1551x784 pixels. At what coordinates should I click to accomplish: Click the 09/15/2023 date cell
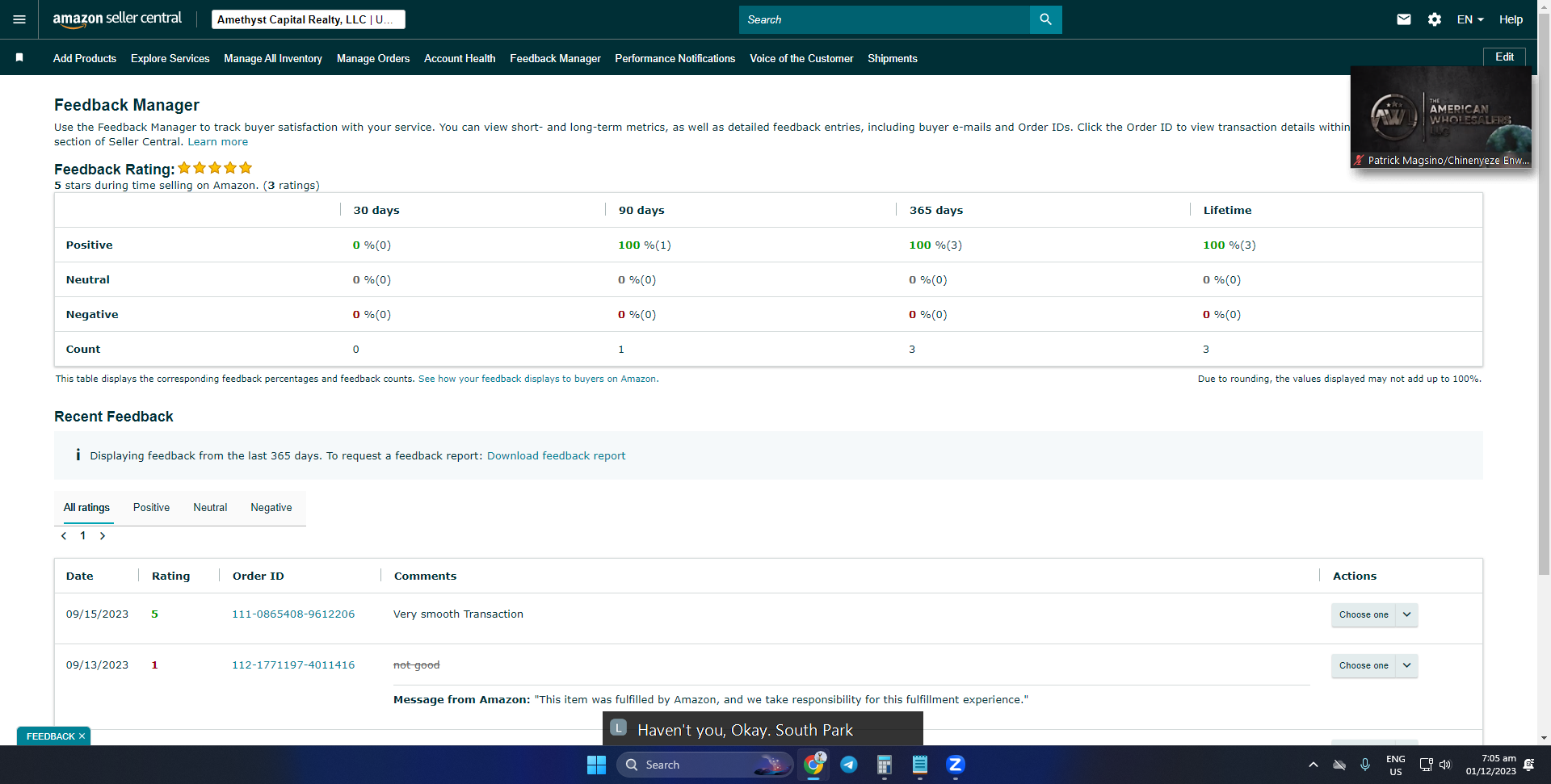coord(97,614)
